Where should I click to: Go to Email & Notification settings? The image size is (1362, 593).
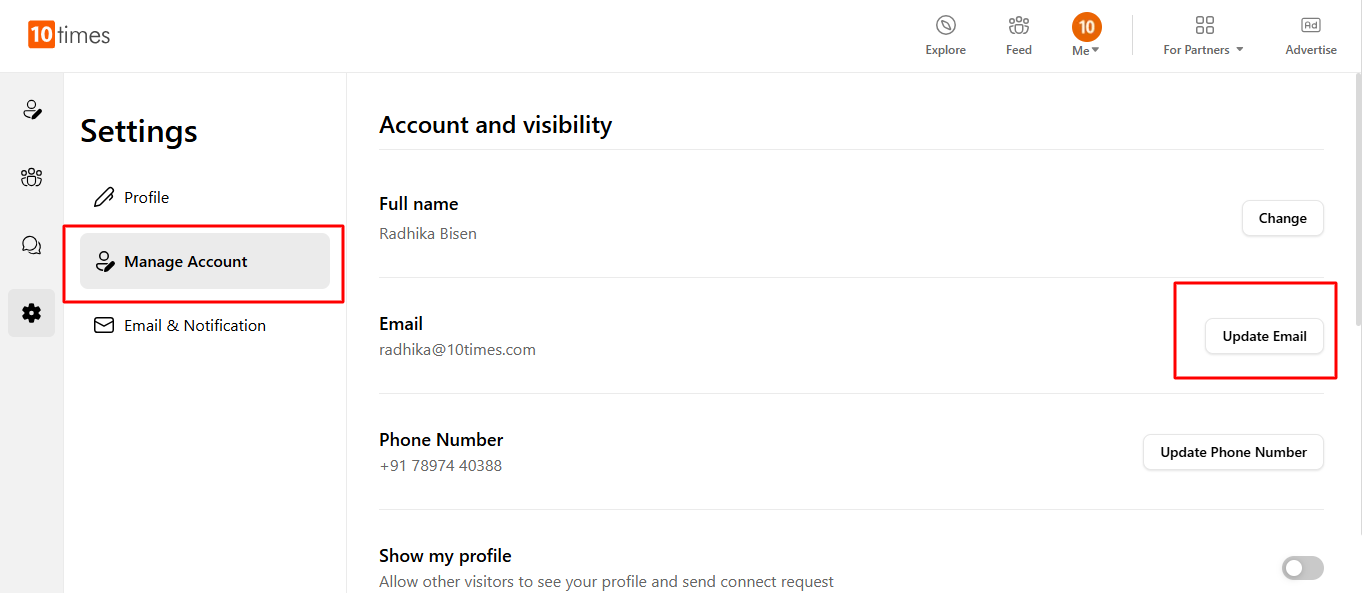pyautogui.click(x=194, y=325)
